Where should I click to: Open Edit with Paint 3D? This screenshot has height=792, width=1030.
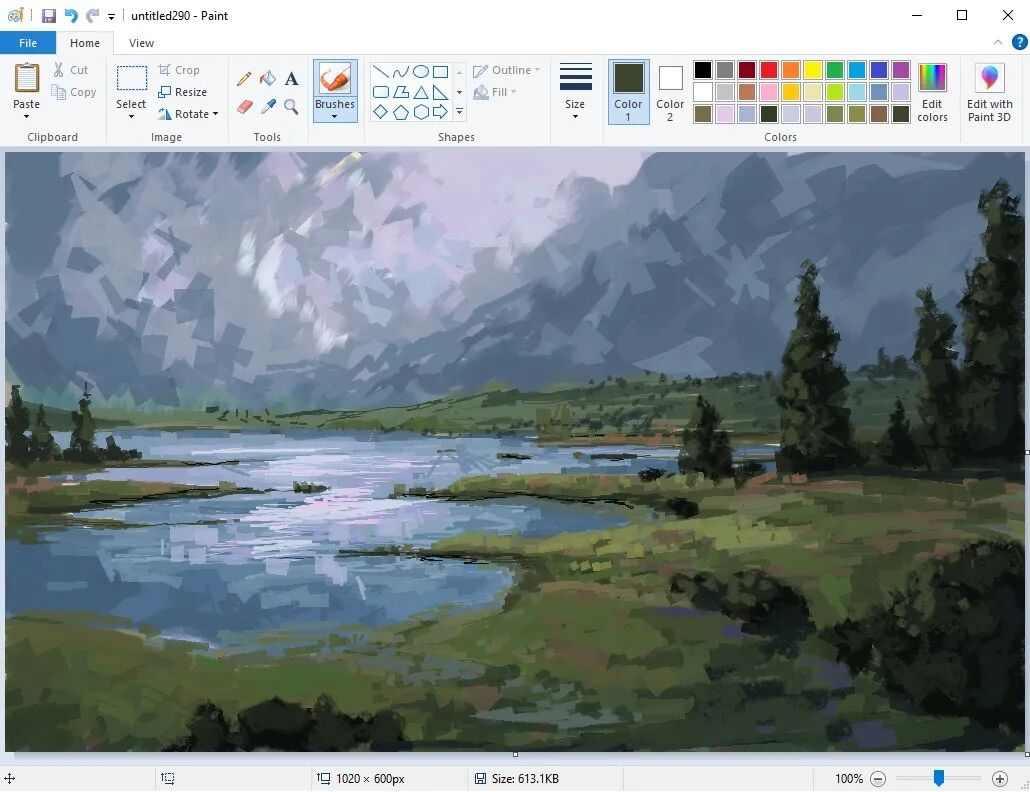989,93
